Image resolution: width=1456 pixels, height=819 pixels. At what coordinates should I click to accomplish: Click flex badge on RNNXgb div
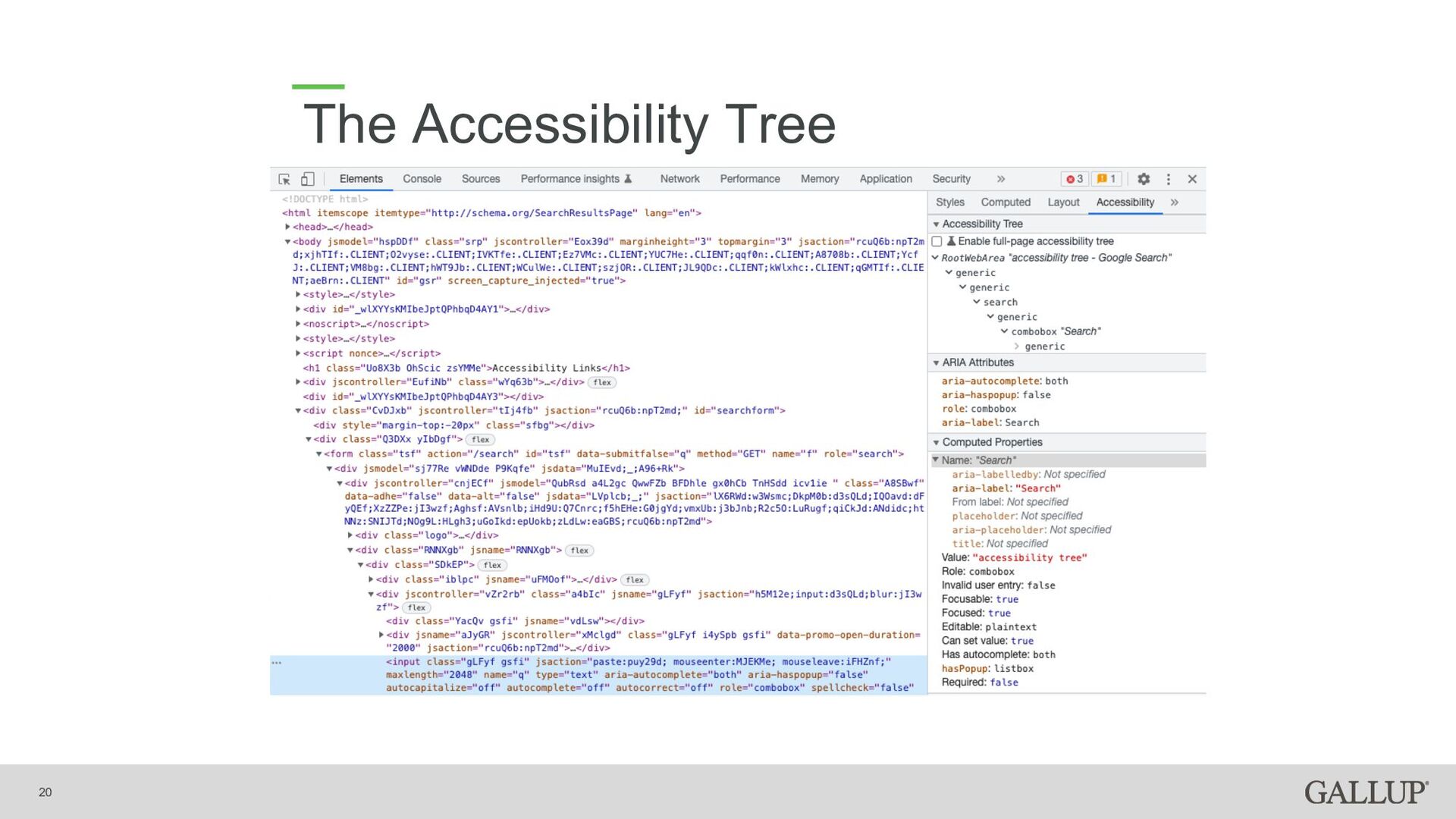pyautogui.click(x=579, y=551)
